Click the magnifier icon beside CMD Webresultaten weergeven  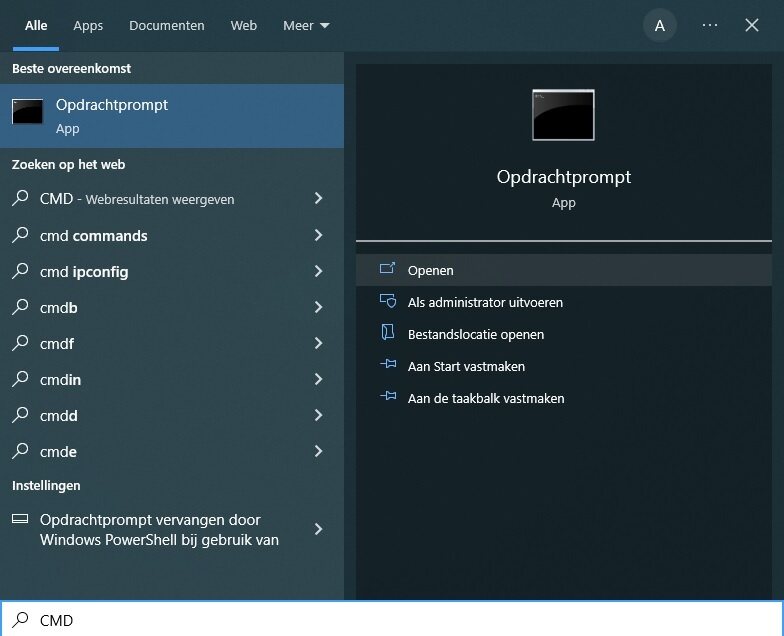(x=20, y=198)
